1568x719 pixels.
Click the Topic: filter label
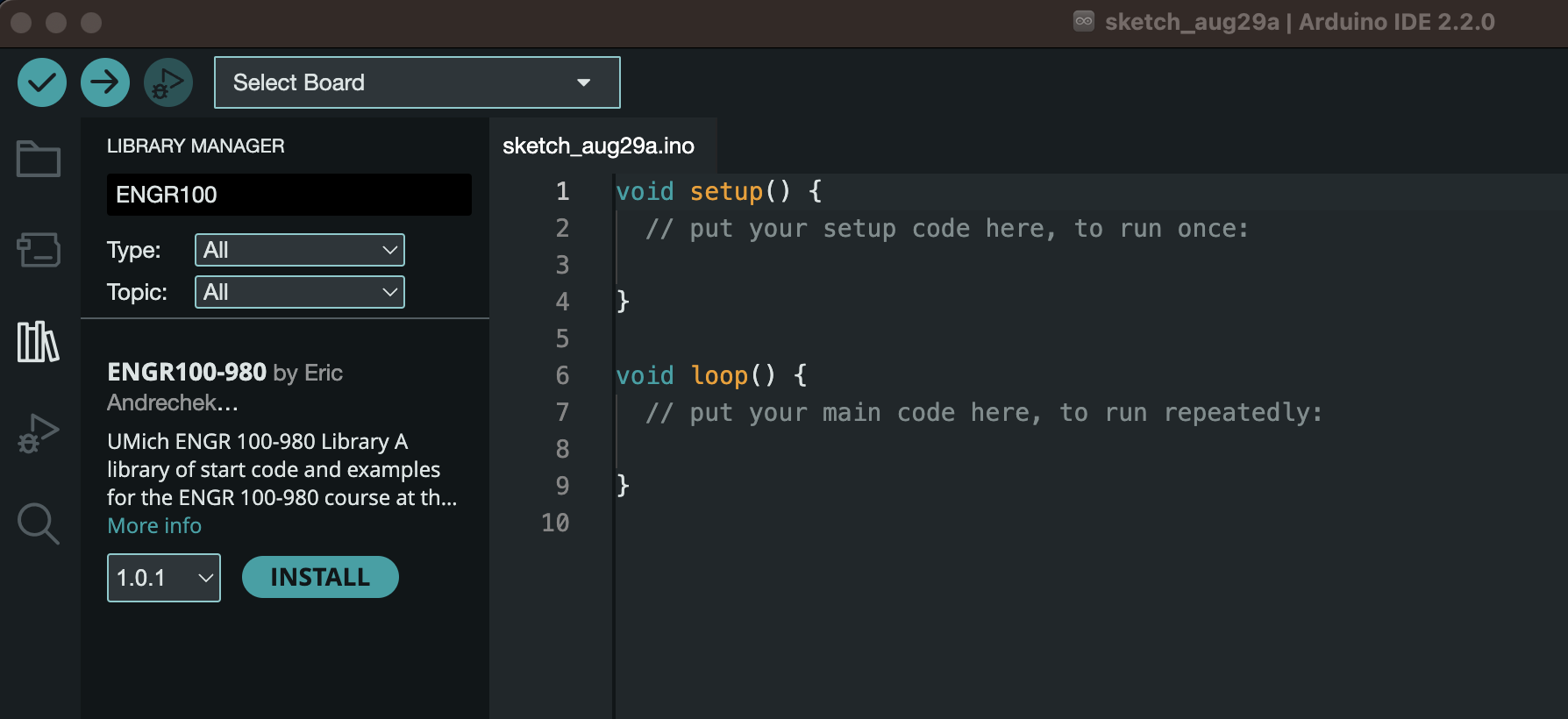tap(137, 292)
